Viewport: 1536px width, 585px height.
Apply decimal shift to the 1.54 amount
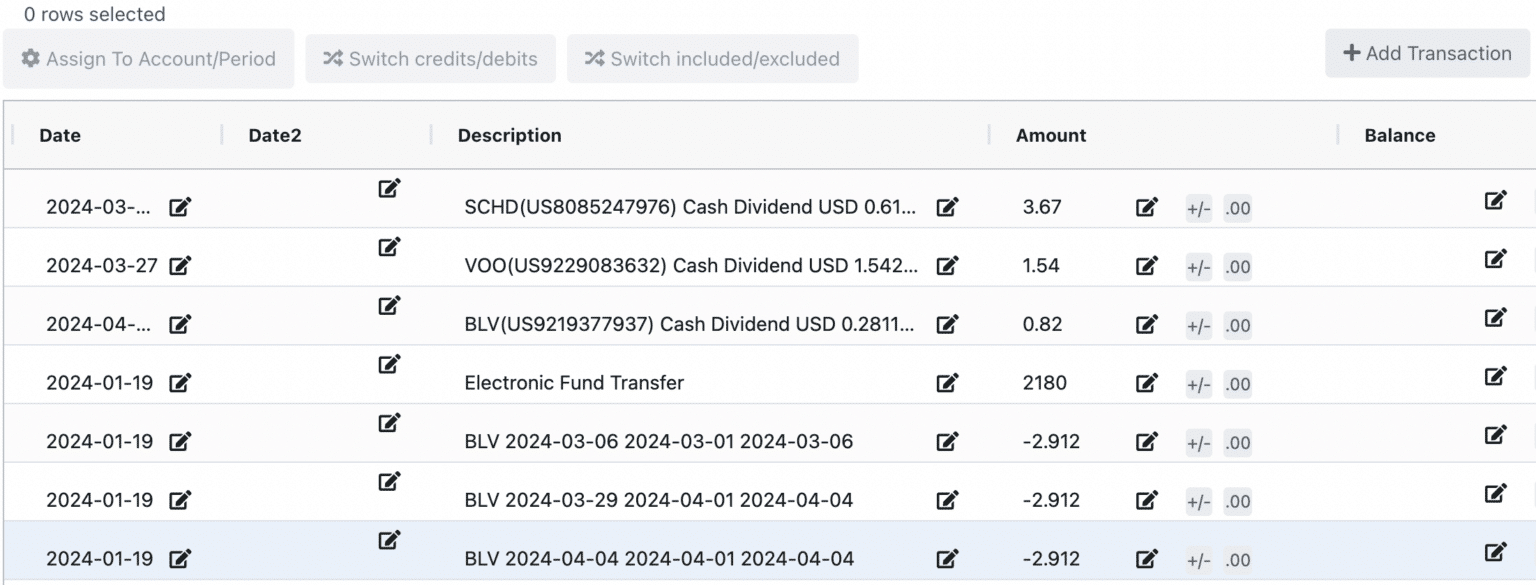click(x=1237, y=266)
